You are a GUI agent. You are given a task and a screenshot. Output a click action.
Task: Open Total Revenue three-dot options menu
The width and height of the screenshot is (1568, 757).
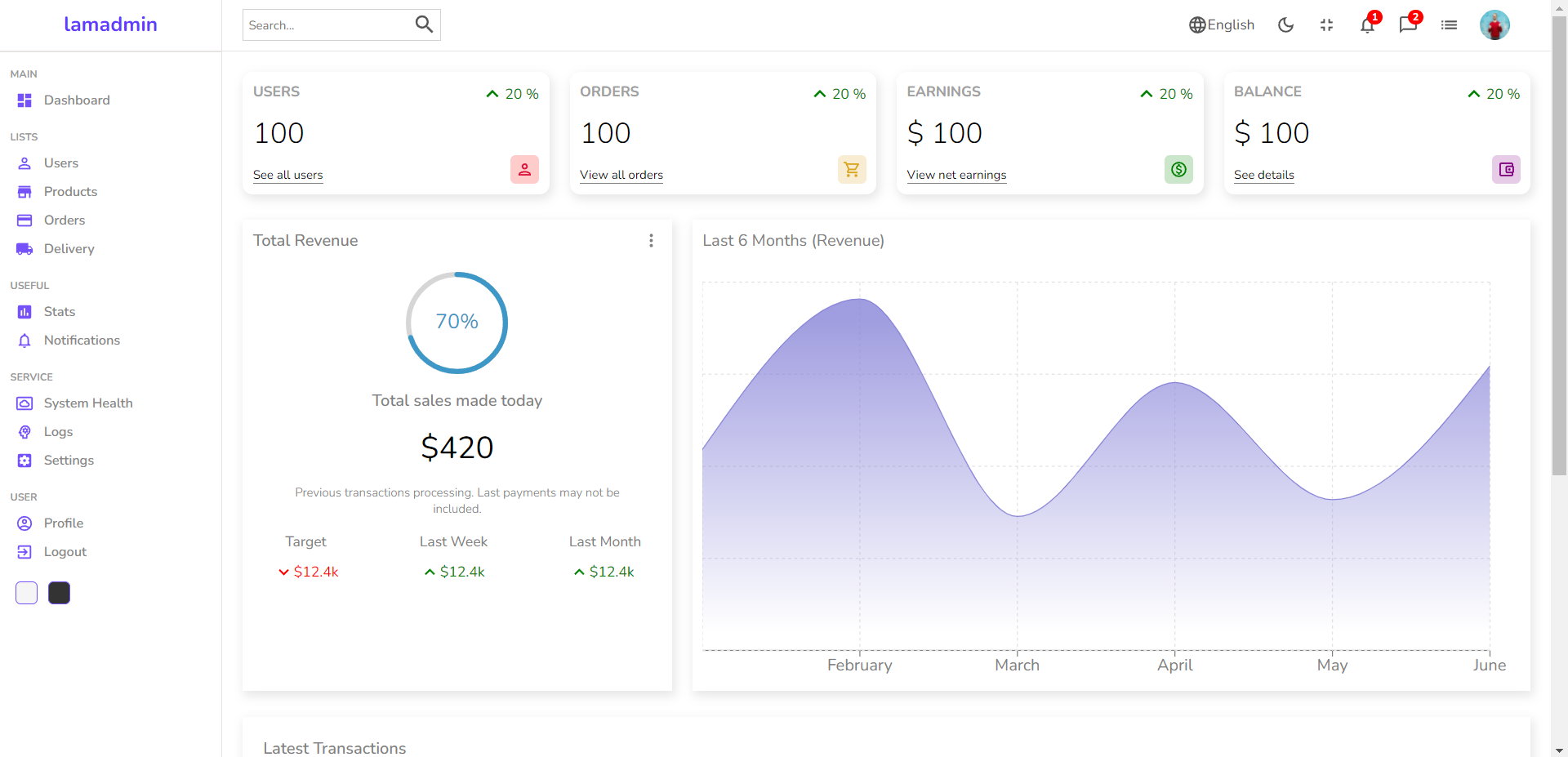coord(651,240)
